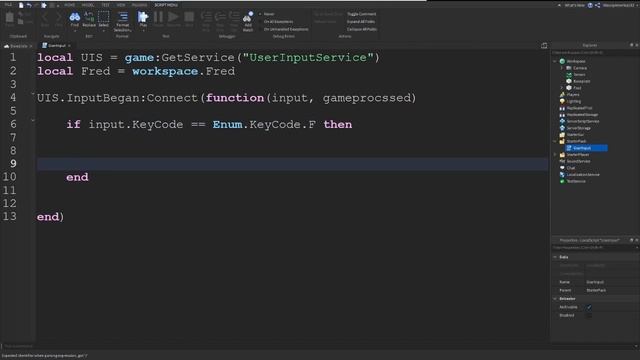Place cursor on empty code line 9
640x360 pixels.
click(292, 164)
